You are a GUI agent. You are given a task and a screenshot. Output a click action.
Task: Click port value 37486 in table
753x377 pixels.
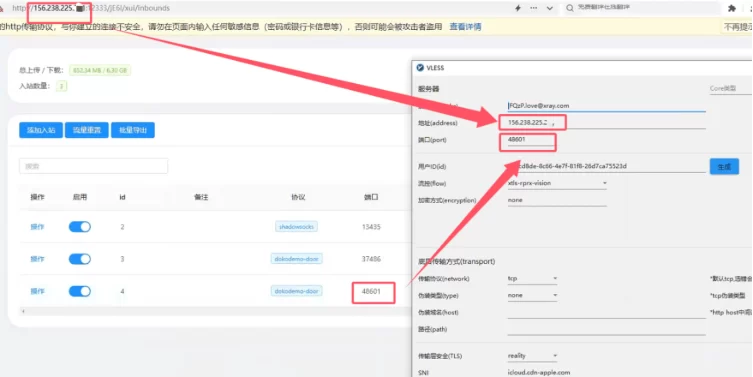click(x=371, y=259)
